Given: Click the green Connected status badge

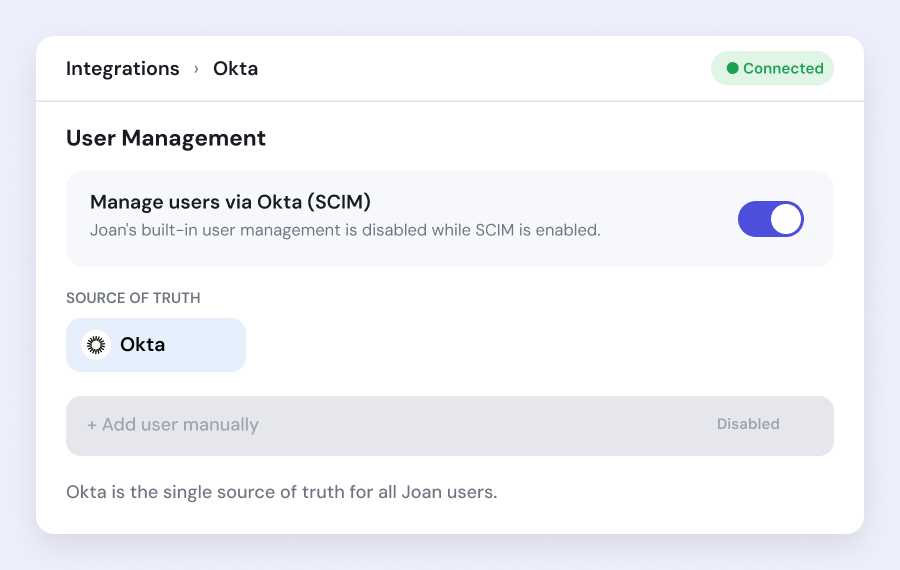Looking at the screenshot, I should (772, 68).
